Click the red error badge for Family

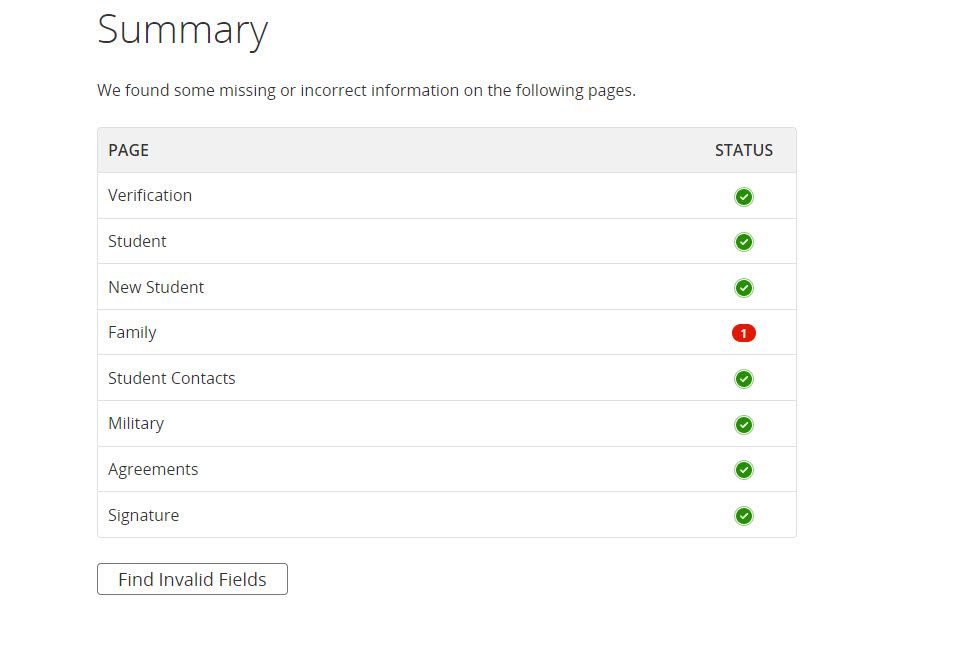[743, 333]
